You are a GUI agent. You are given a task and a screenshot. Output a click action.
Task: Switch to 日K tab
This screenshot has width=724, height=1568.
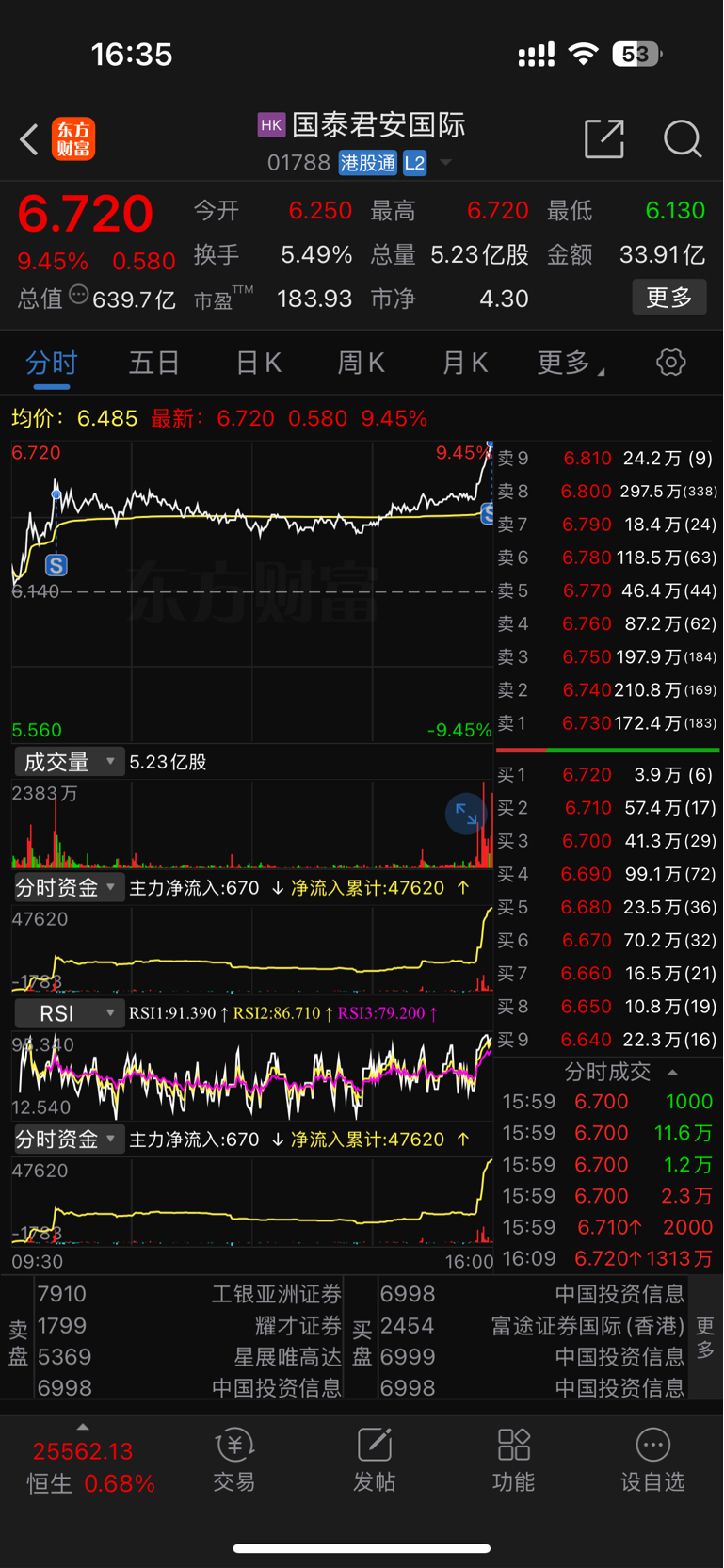tap(258, 363)
